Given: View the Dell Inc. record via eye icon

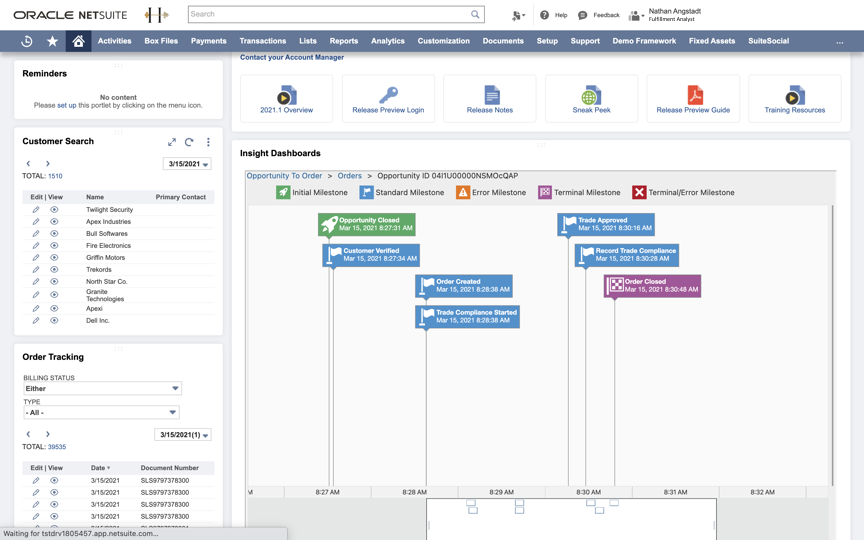Looking at the screenshot, I should click(54, 320).
